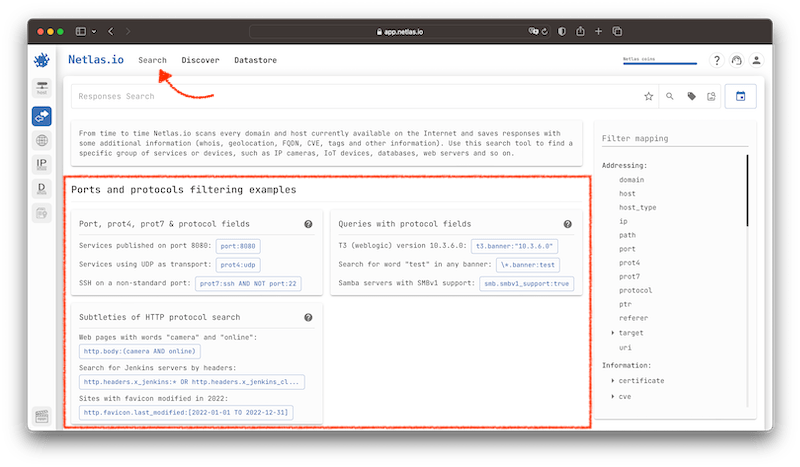Open the Host tool in the sidebar
This screenshot has width=800, height=467.
[42, 88]
